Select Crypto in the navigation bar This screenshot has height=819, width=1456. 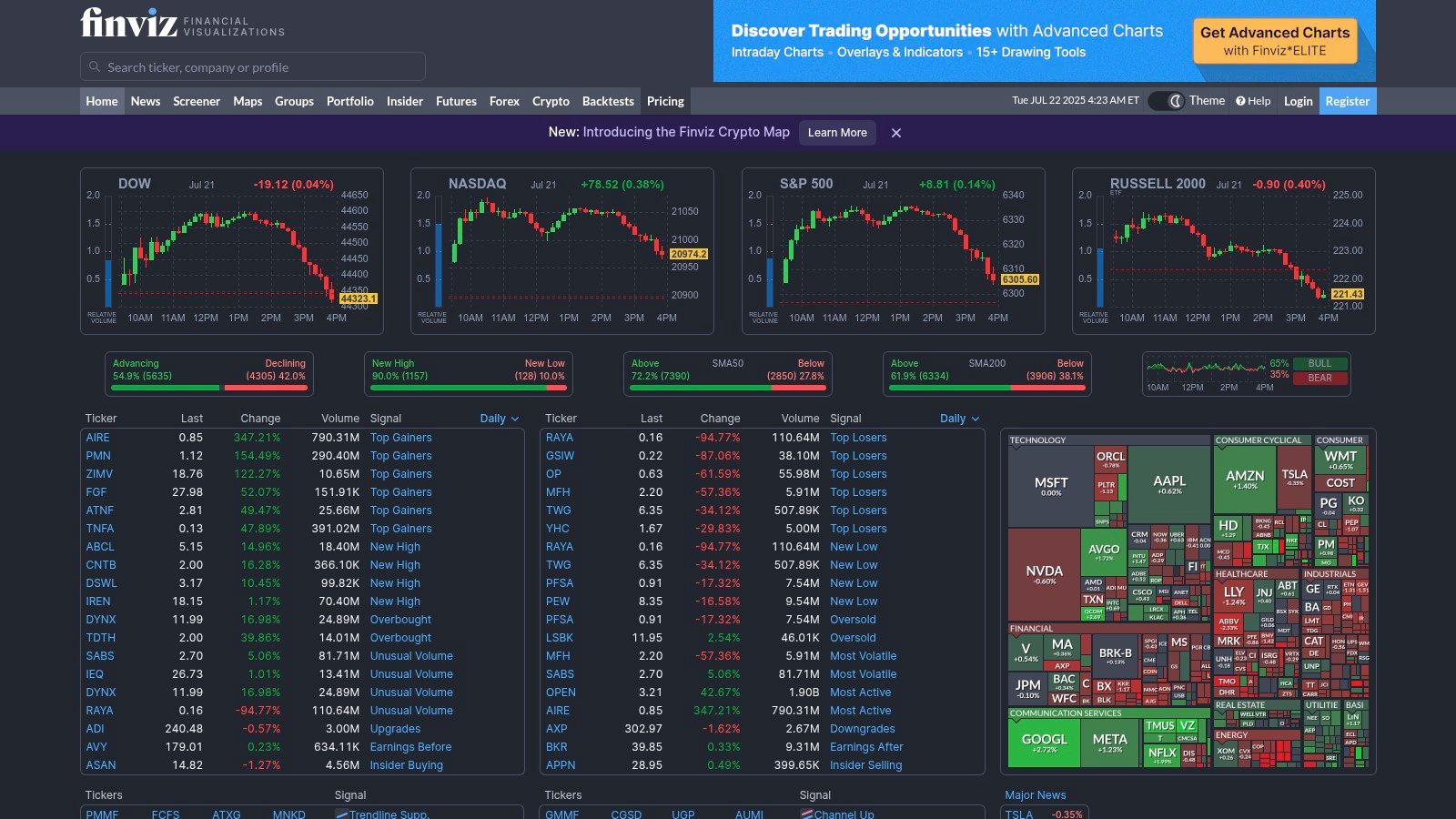coord(551,101)
